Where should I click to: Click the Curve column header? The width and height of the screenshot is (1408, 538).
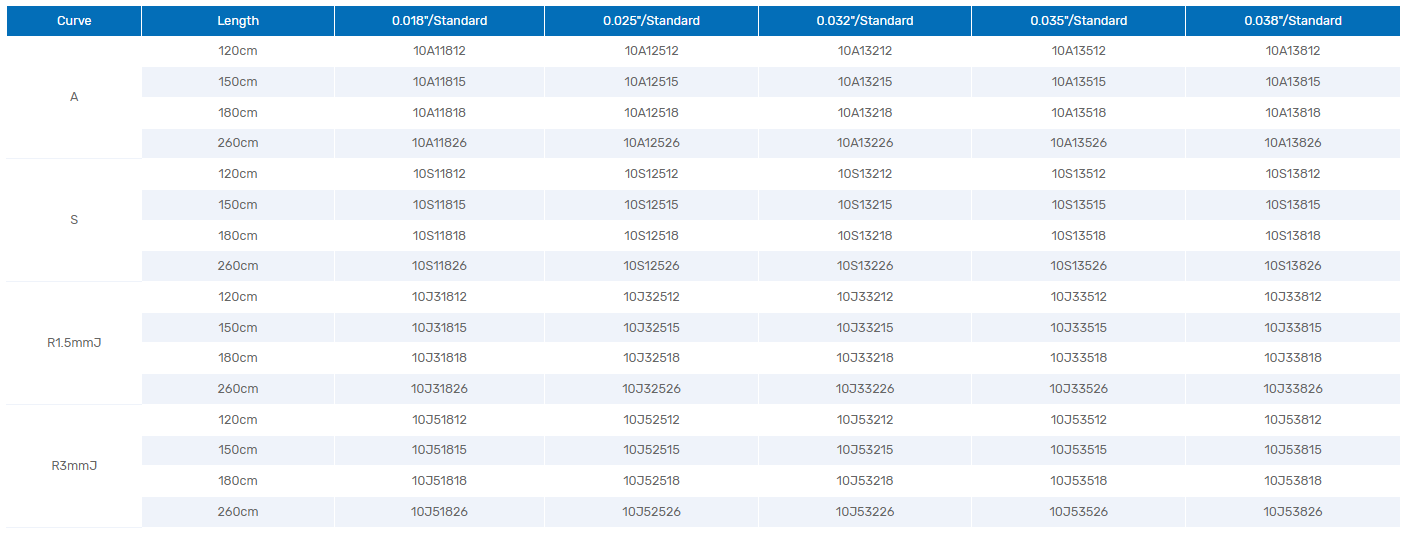point(74,21)
